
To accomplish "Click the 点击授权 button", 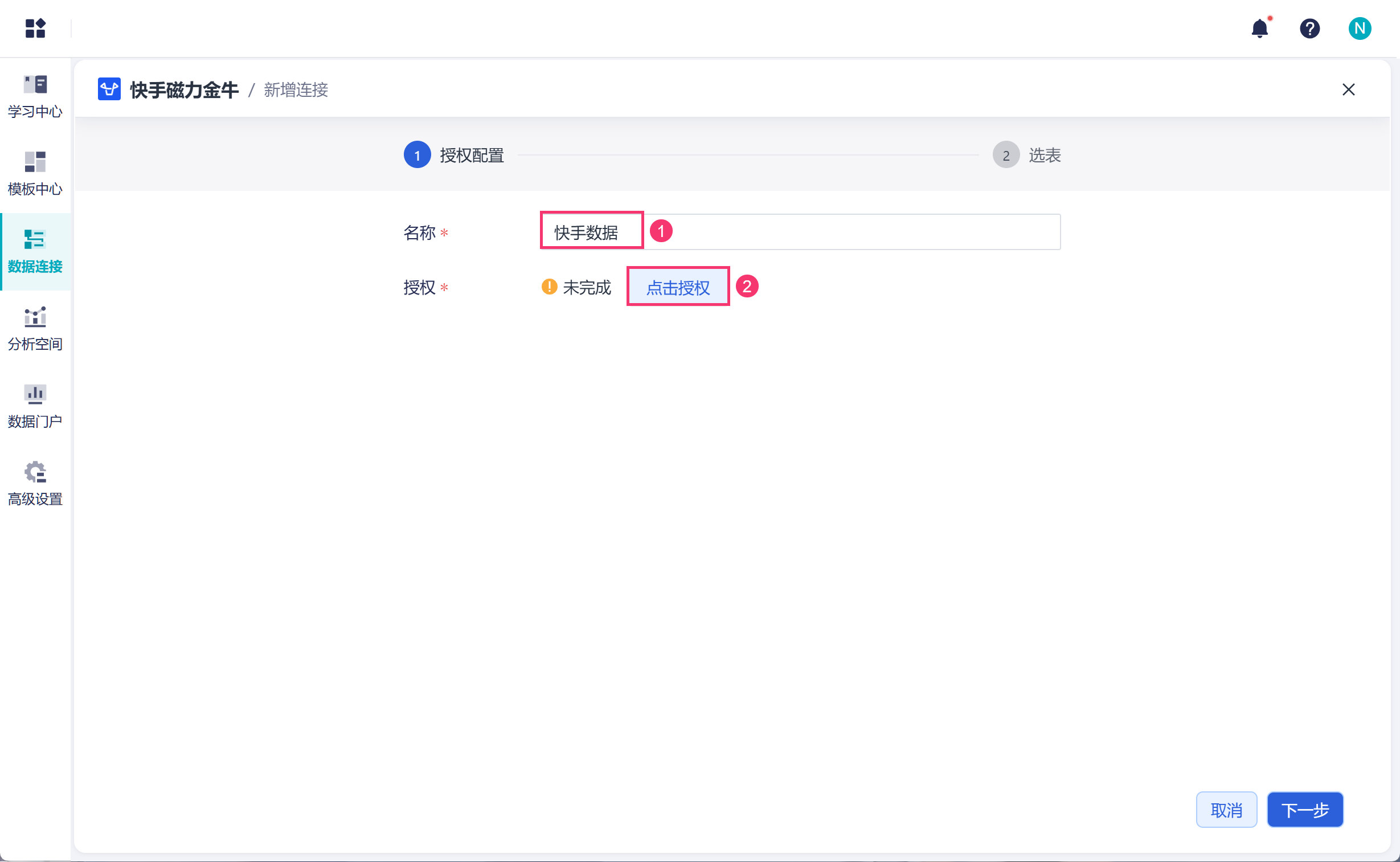I will point(677,287).
